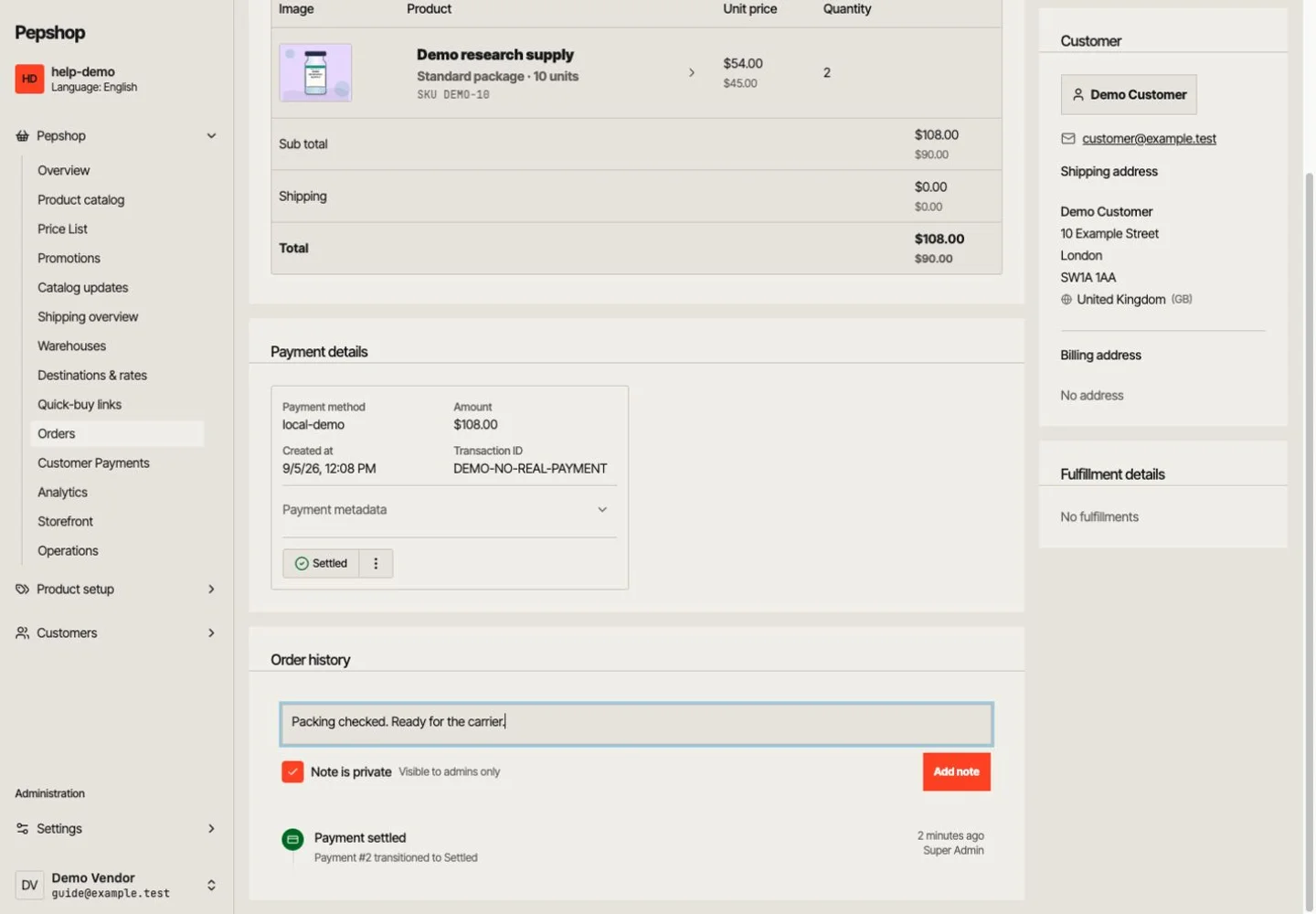Screen dimensions: 1316x914
Task: Open the three-dot payment actions menu
Action: pos(376,564)
